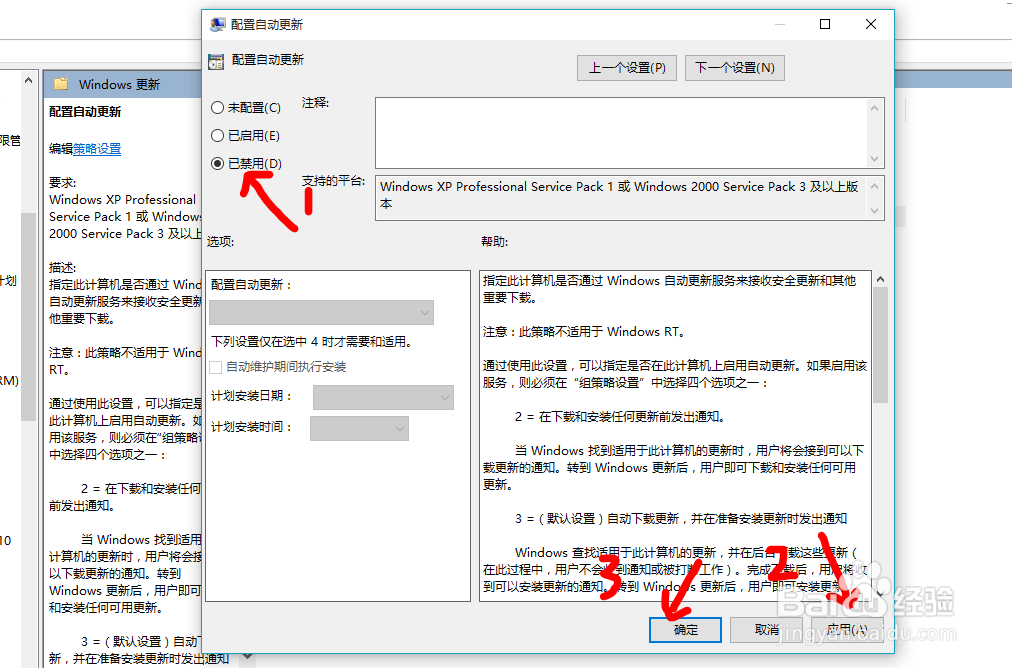This screenshot has width=1012, height=668.
Task: Click the 选项: label
Action: (x=220, y=242)
